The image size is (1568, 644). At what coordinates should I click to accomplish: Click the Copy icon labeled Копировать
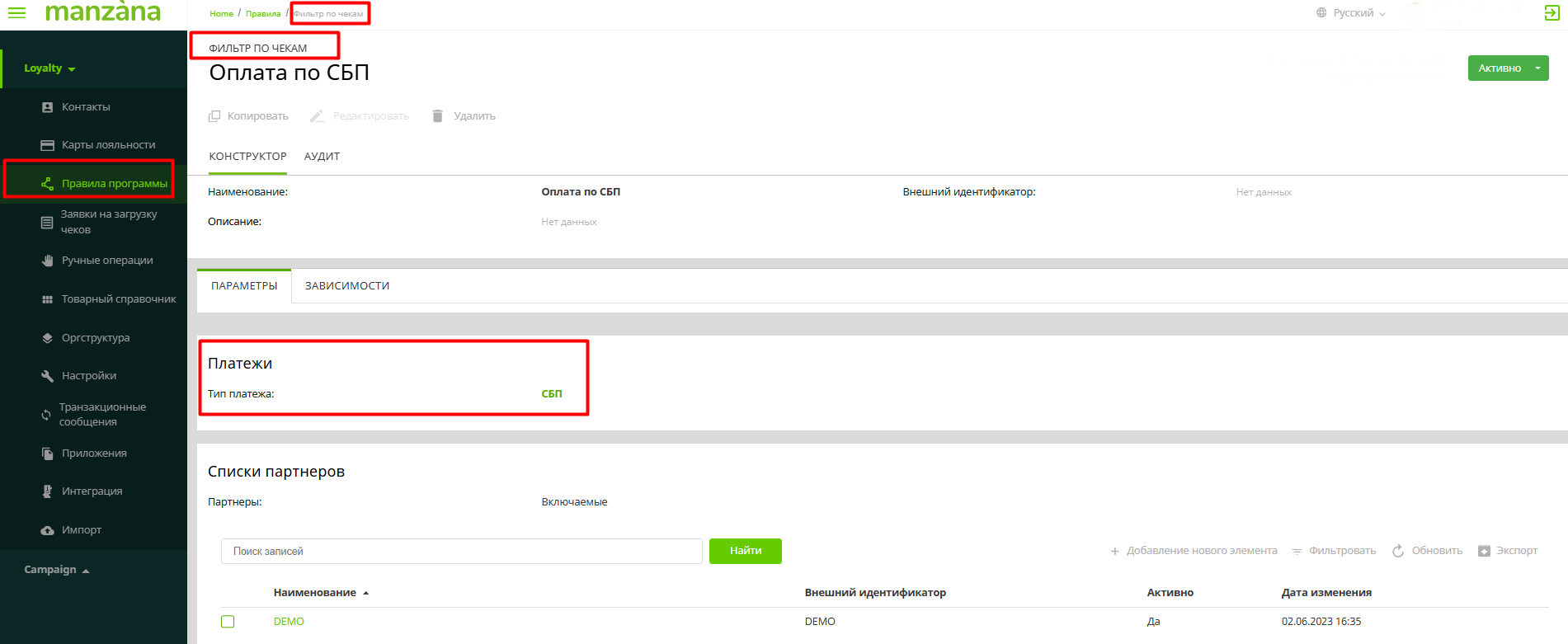point(214,116)
